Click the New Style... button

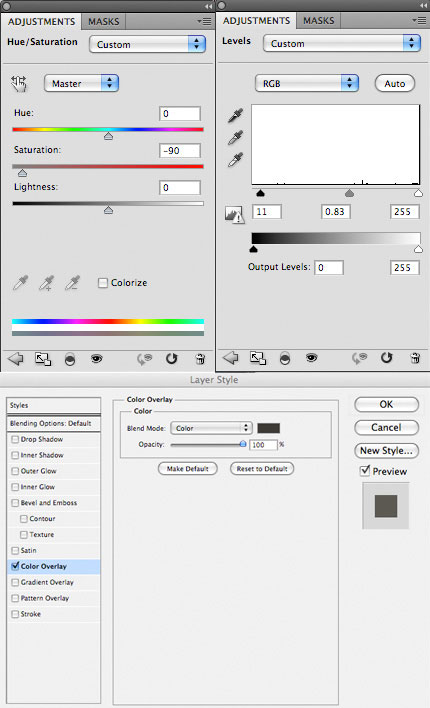click(387, 451)
